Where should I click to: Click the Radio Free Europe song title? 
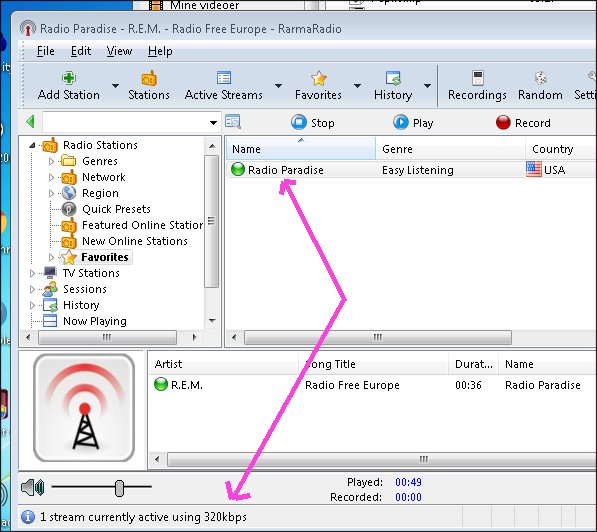tap(352, 385)
